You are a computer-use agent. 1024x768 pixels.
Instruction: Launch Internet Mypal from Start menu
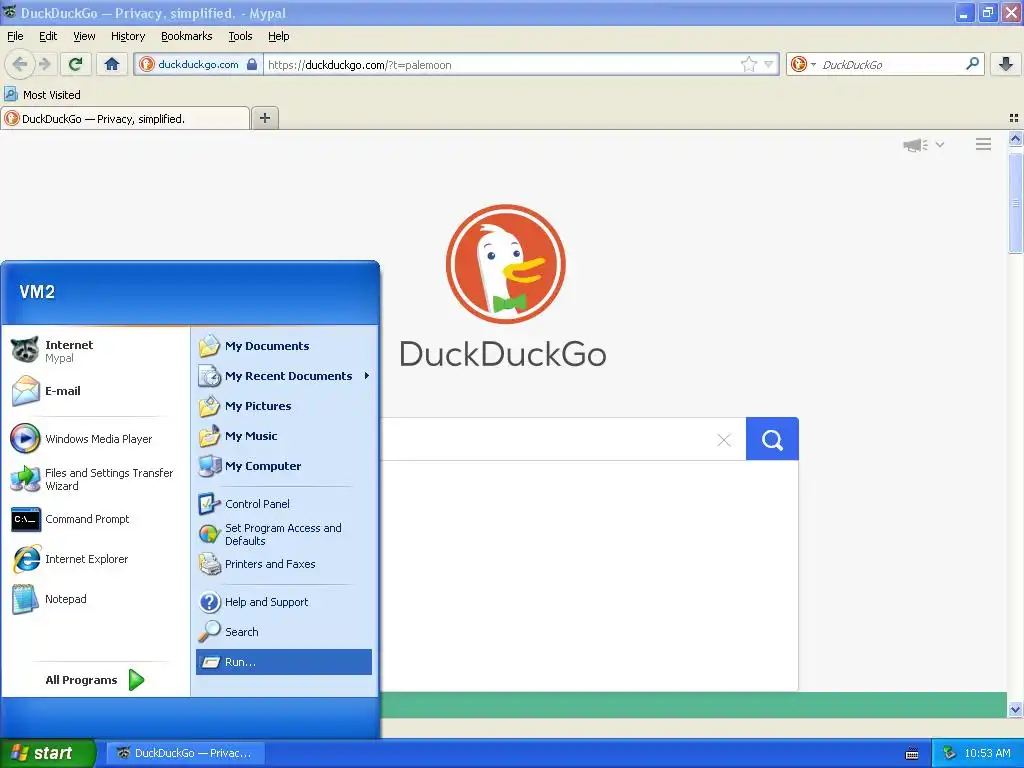[95, 351]
